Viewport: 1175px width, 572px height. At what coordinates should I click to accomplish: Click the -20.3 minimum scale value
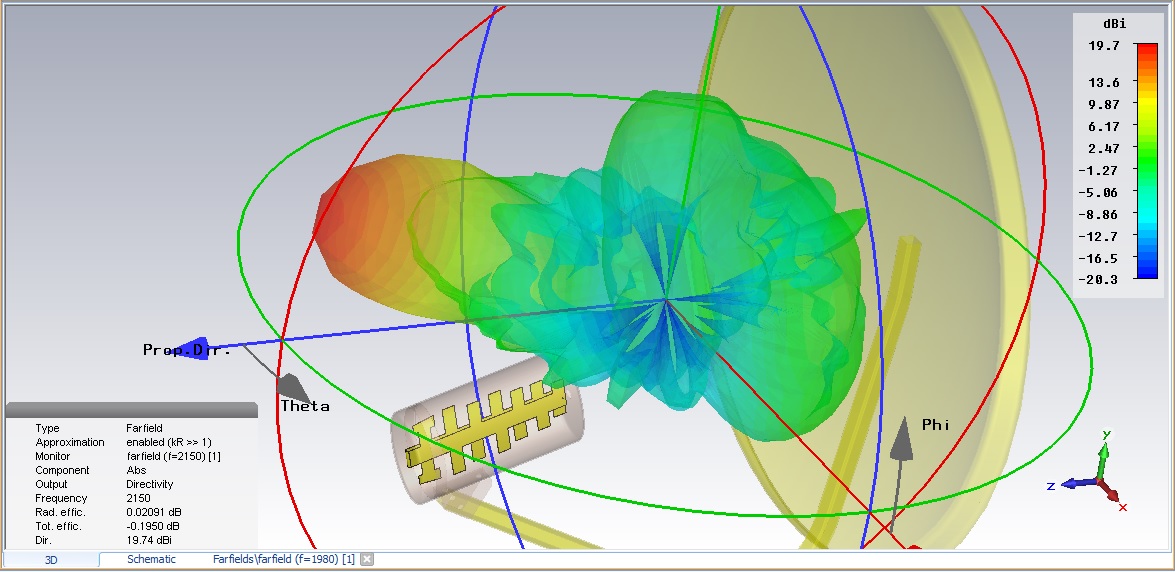(x=1098, y=280)
